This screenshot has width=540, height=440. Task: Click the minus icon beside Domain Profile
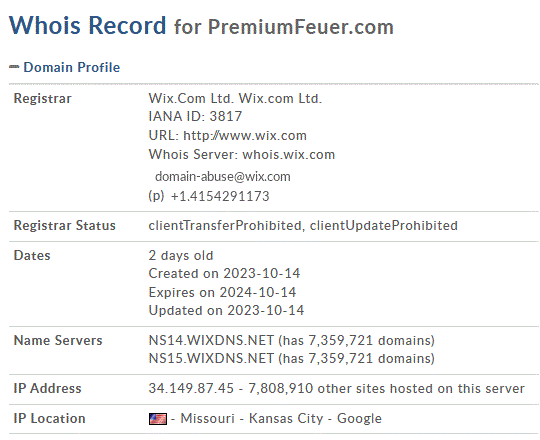coord(14,67)
